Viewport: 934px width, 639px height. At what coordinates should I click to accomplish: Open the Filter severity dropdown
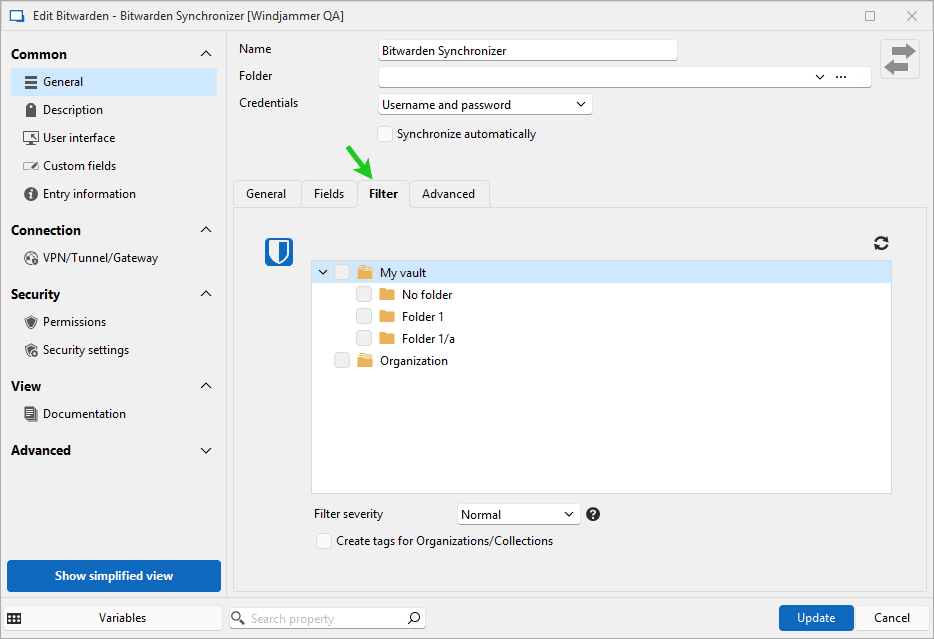click(518, 514)
